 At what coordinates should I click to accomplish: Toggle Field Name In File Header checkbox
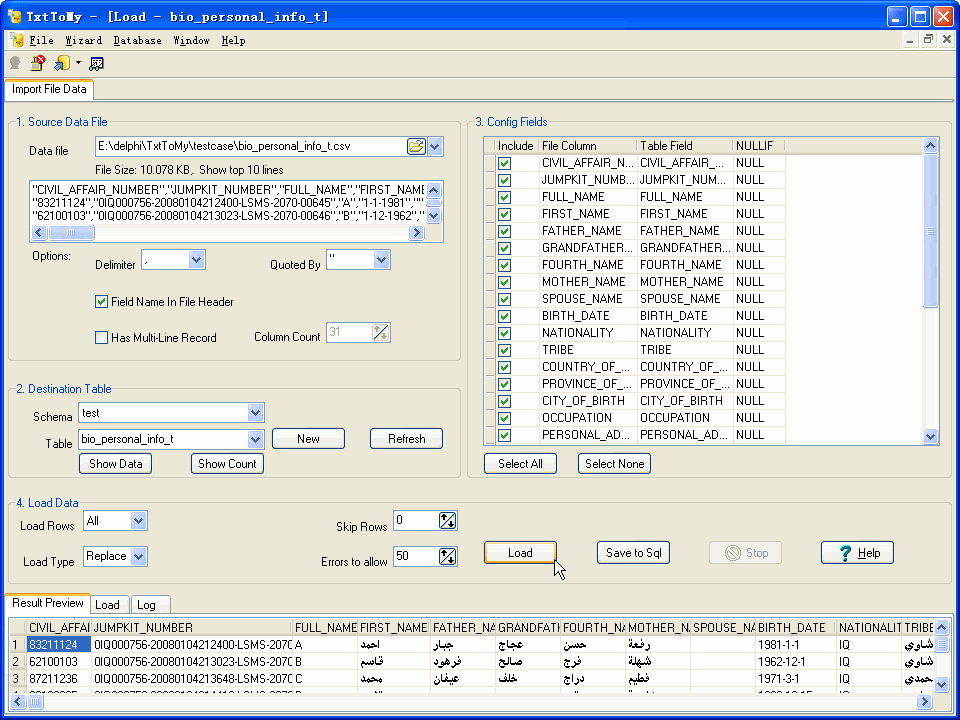click(x=102, y=302)
